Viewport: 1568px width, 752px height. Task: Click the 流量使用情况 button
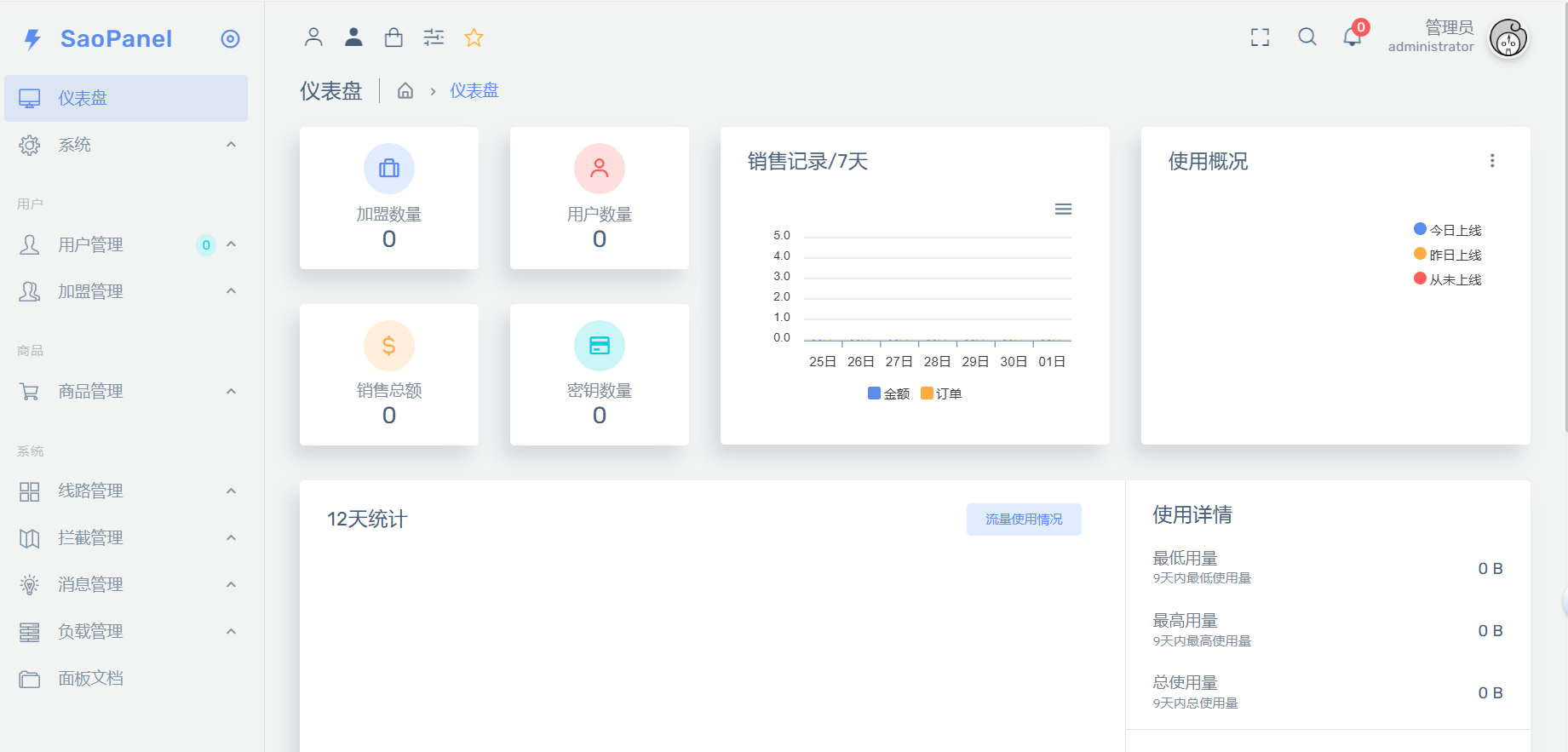point(1023,520)
